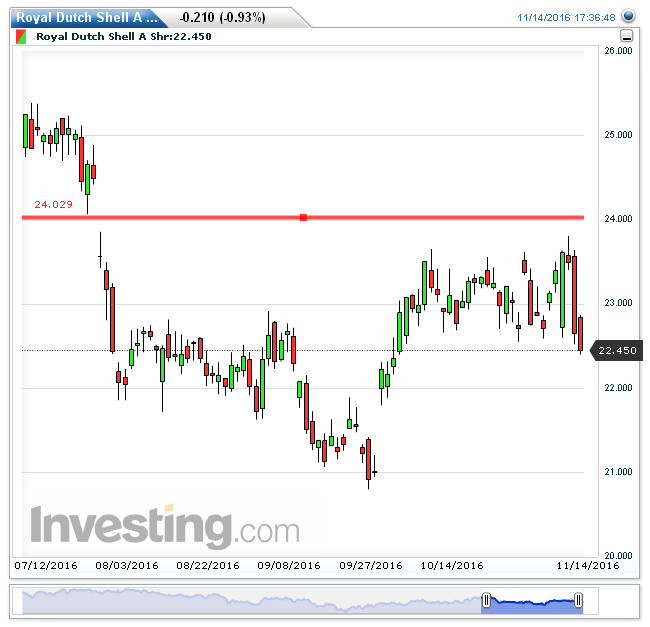Screen dimensions: 650x627
Task: Select the red square handle on the line
Action: coord(303,218)
